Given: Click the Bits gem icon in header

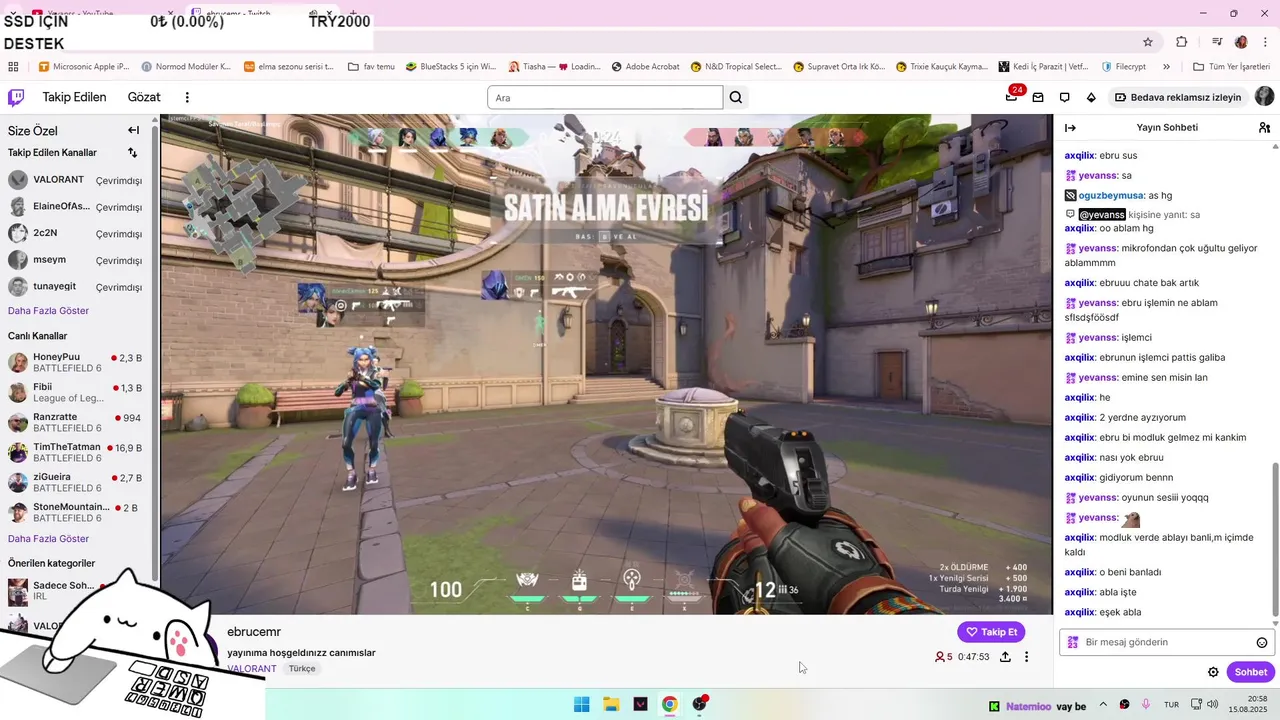Looking at the screenshot, I should (x=1091, y=97).
